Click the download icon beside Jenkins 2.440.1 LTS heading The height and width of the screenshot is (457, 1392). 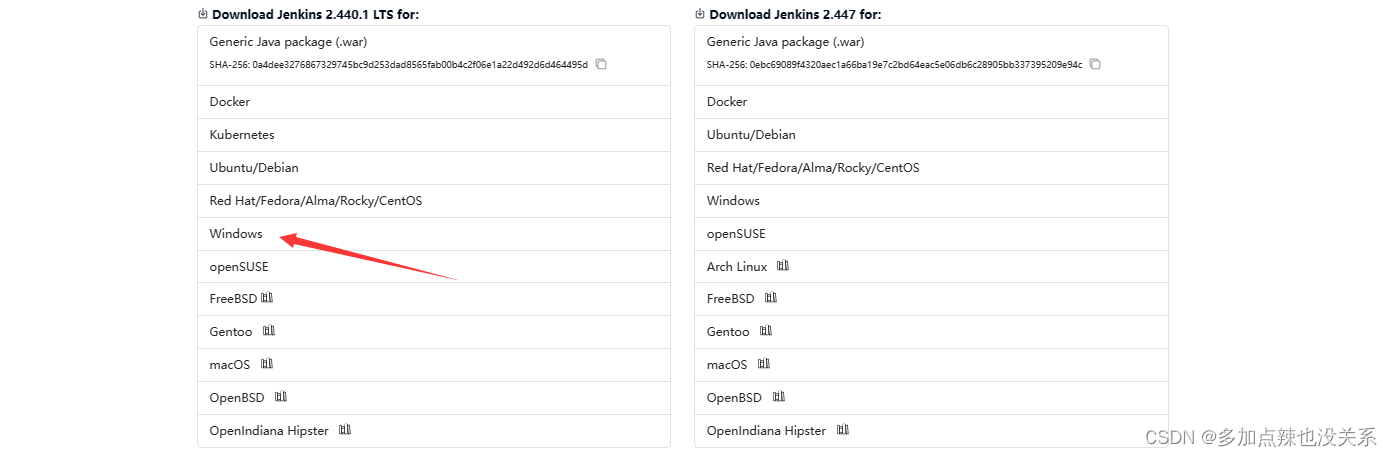(x=203, y=14)
